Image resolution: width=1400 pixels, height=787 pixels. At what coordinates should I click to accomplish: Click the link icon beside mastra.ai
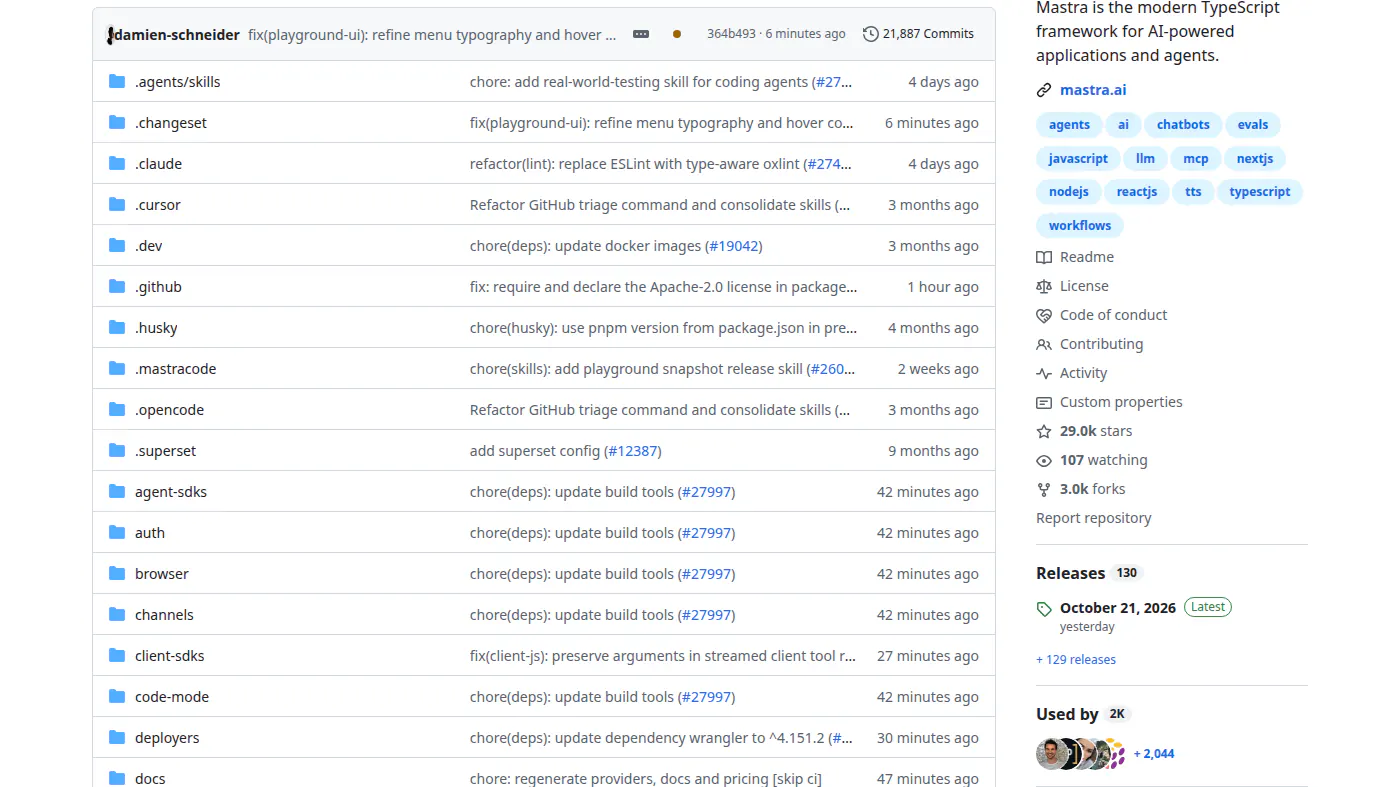pos(1044,90)
